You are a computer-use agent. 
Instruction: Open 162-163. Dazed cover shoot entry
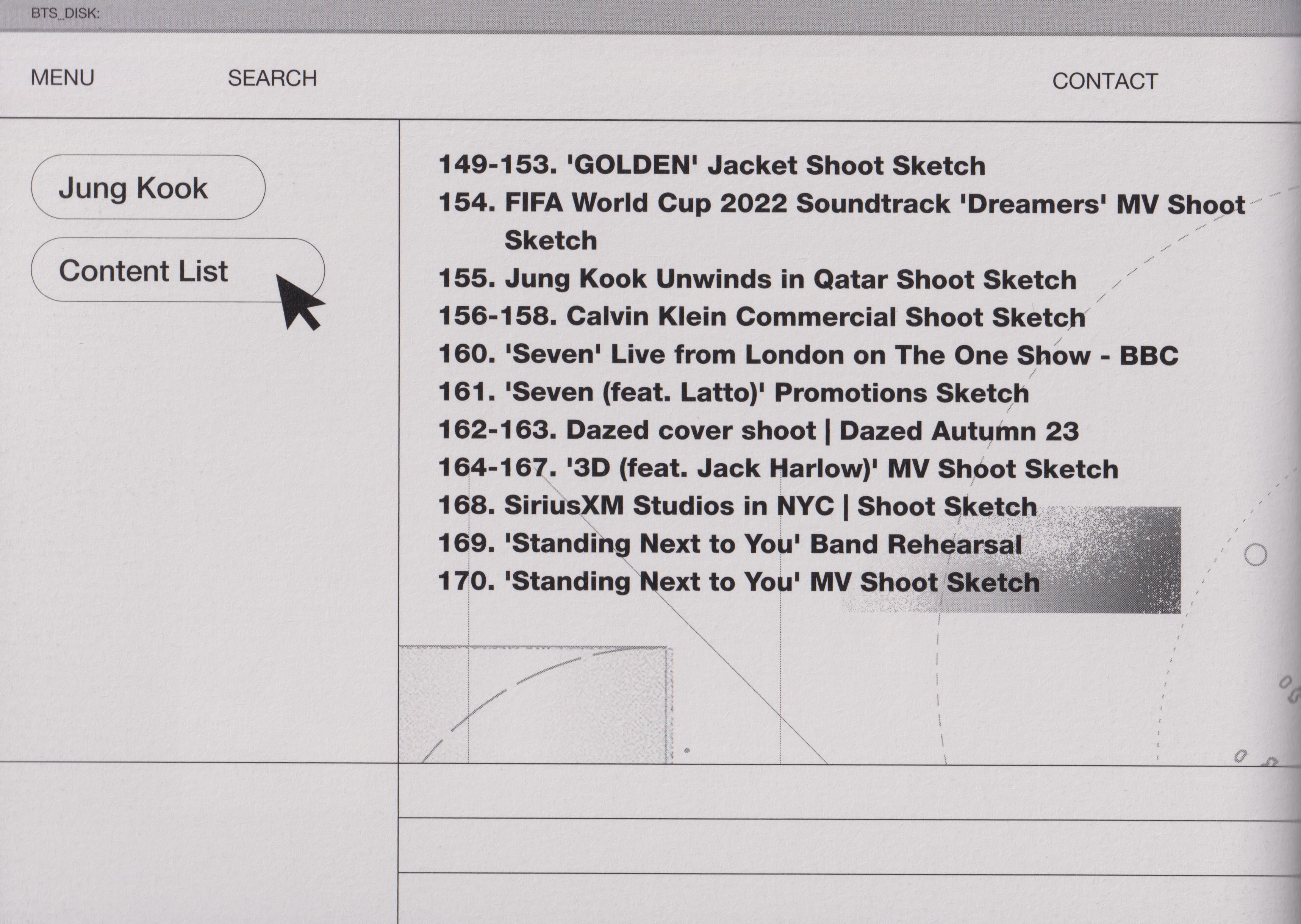click(758, 431)
